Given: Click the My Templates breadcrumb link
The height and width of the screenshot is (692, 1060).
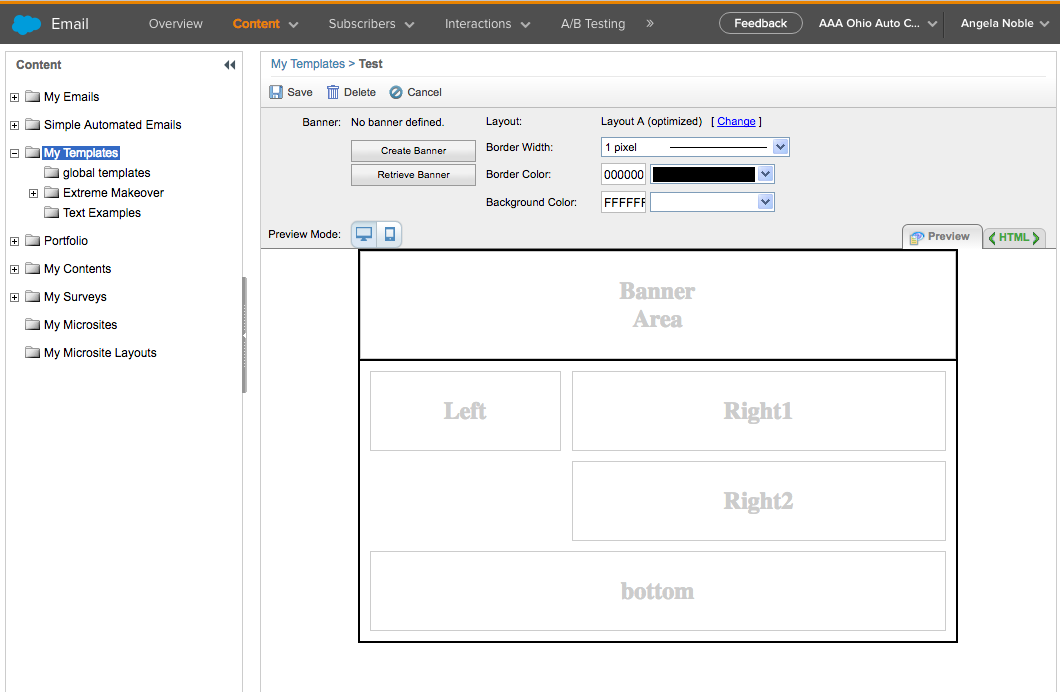Looking at the screenshot, I should (308, 64).
